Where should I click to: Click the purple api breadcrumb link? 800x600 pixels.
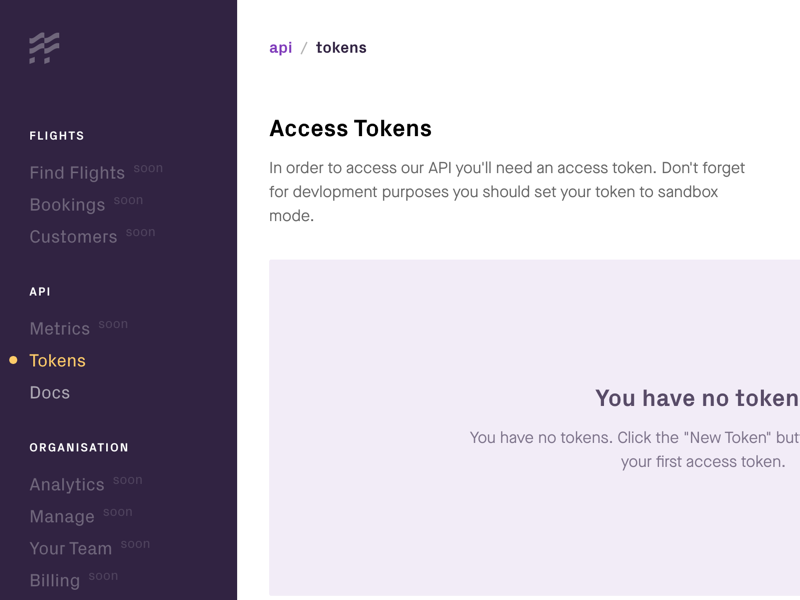click(x=280, y=48)
